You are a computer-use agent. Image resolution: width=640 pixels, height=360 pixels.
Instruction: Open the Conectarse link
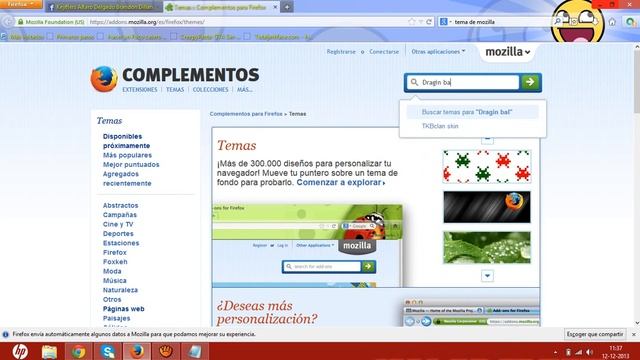point(384,52)
